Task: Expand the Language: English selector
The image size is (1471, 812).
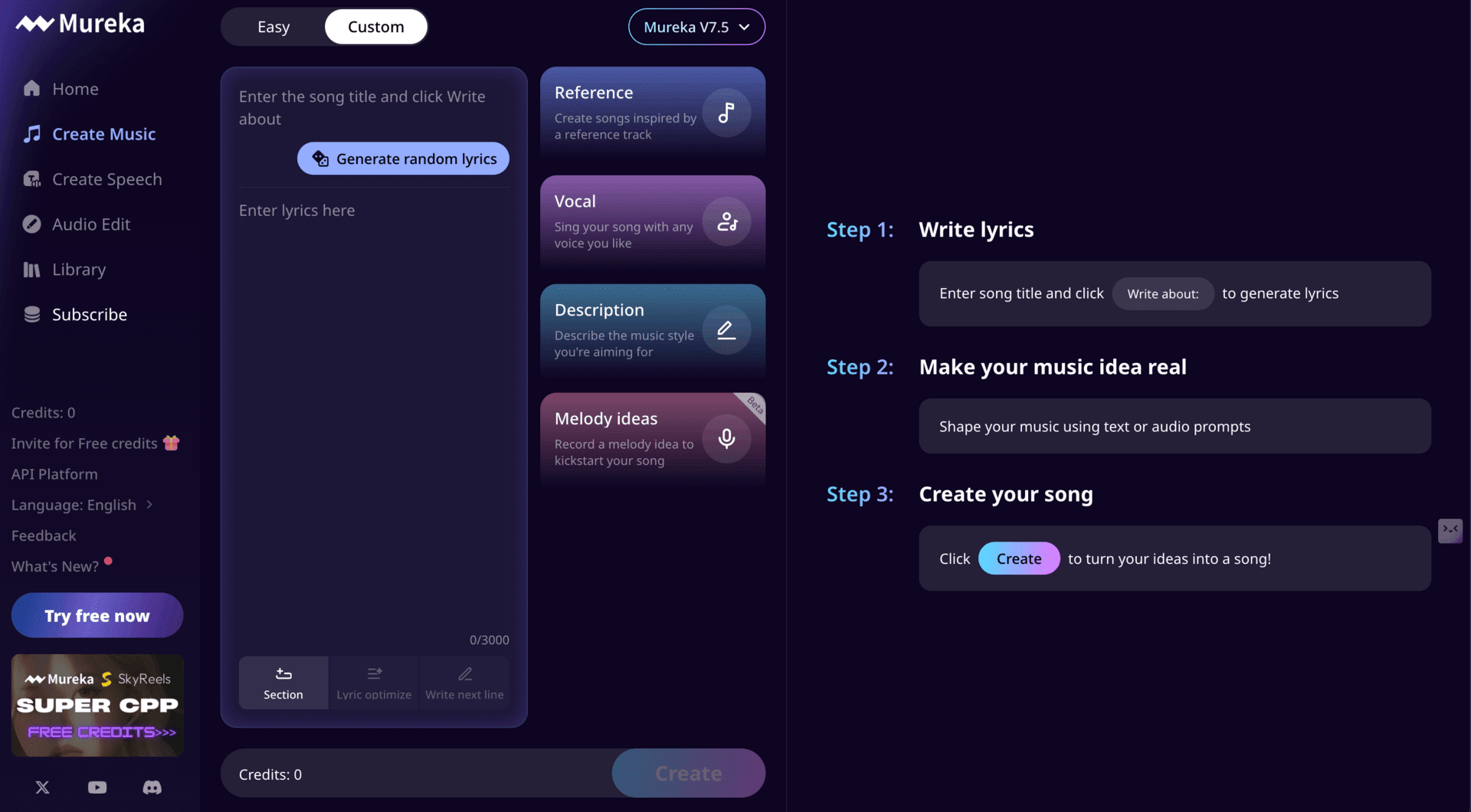Action: point(82,505)
